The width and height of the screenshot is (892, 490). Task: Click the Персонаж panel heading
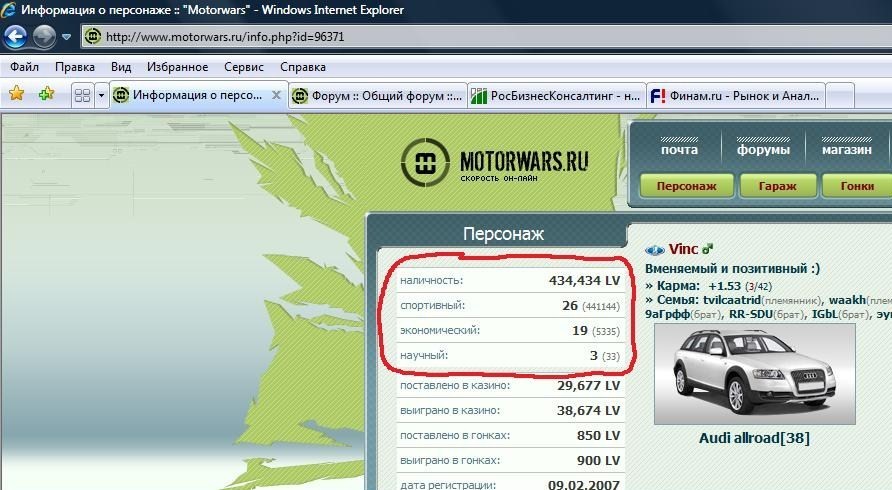point(503,233)
